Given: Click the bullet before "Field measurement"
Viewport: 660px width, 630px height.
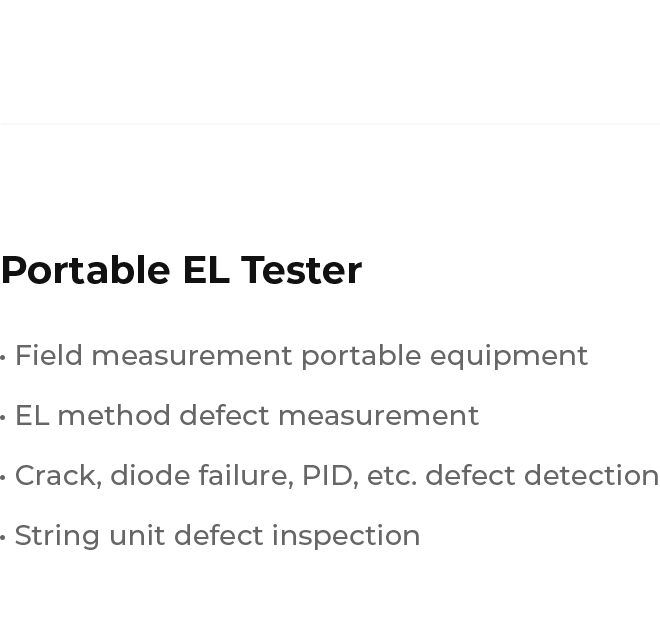Looking at the screenshot, I should [x=3, y=357].
